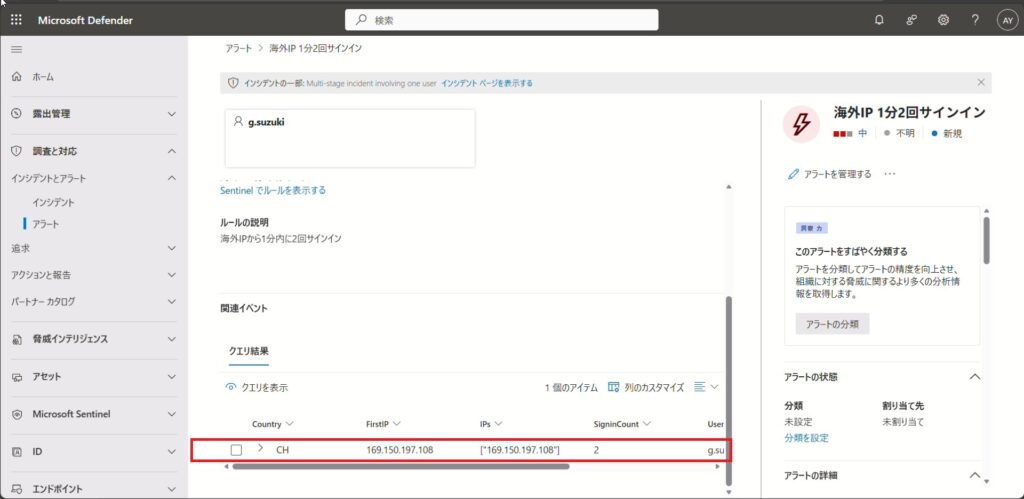Open the more options ellipsis beside アラートを管理する
The height and width of the screenshot is (499, 1024).
coord(889,174)
